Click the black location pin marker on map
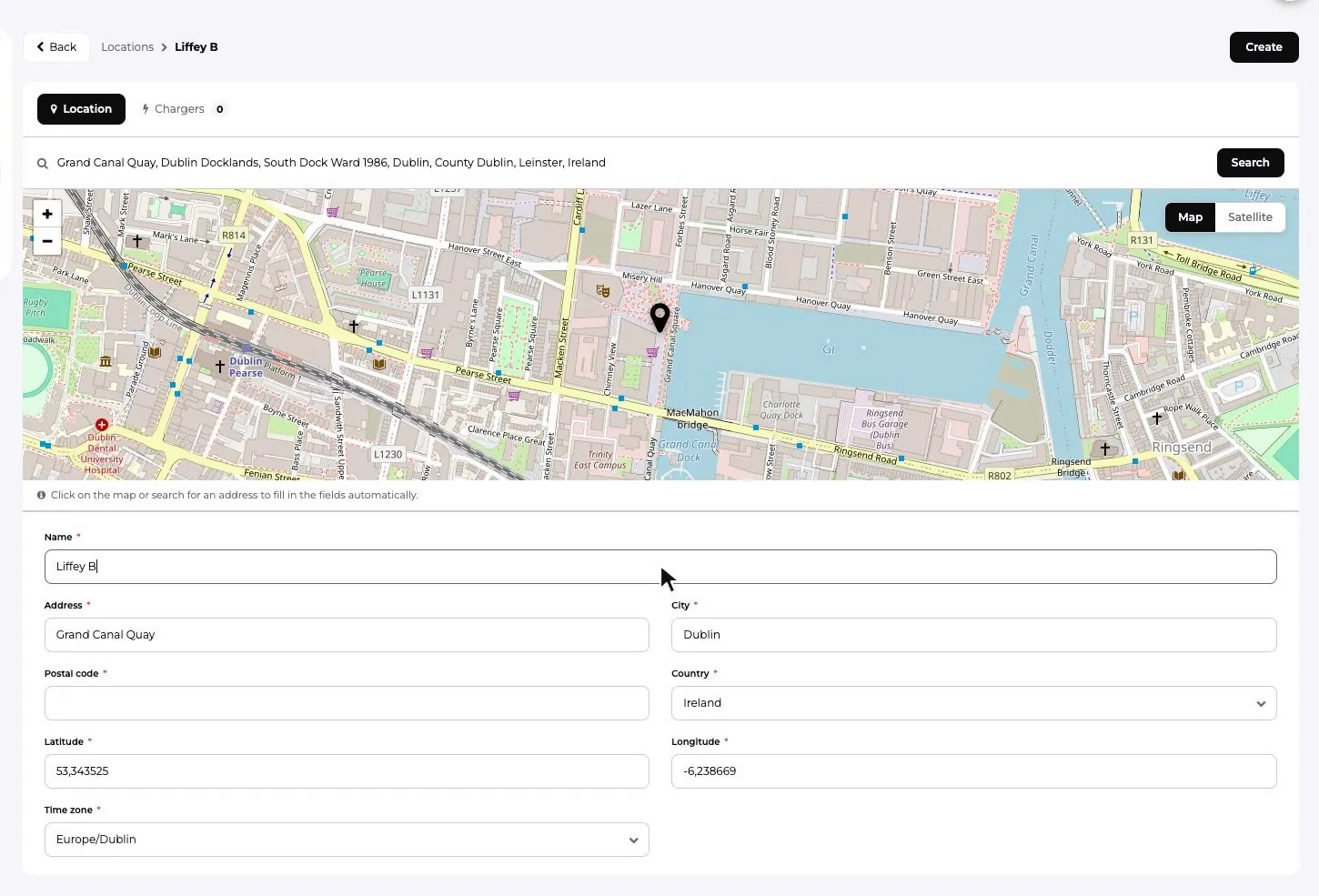This screenshot has width=1319, height=896. (660, 317)
